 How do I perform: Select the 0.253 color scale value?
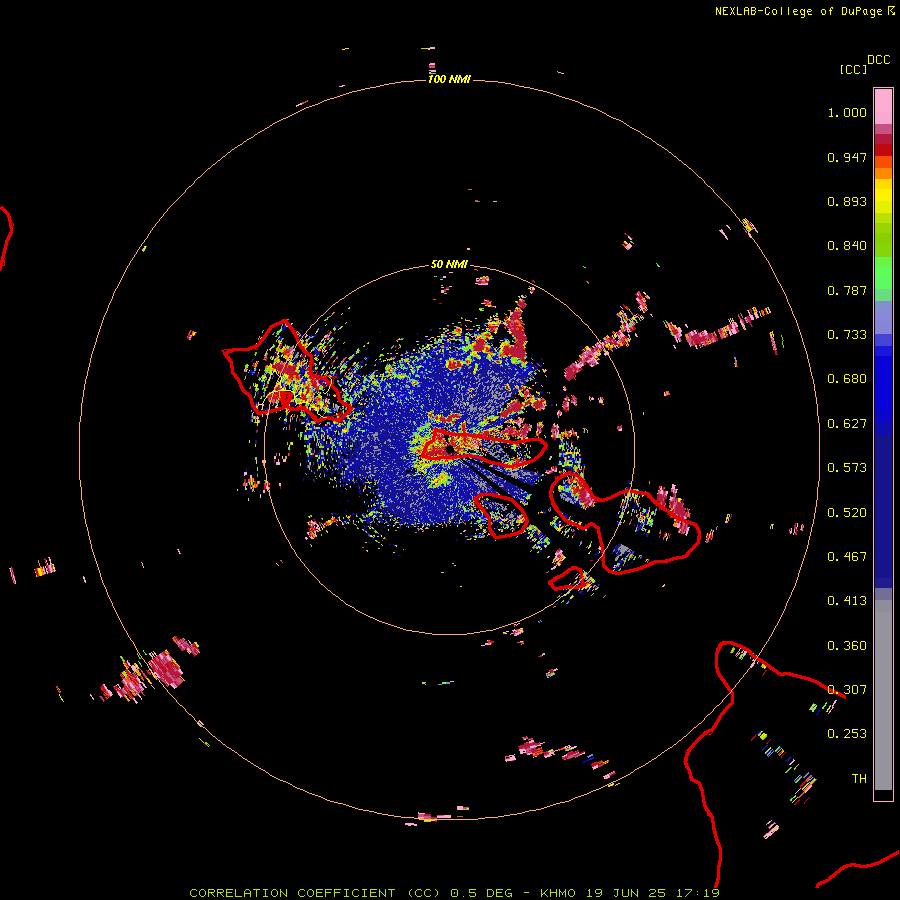coord(847,734)
